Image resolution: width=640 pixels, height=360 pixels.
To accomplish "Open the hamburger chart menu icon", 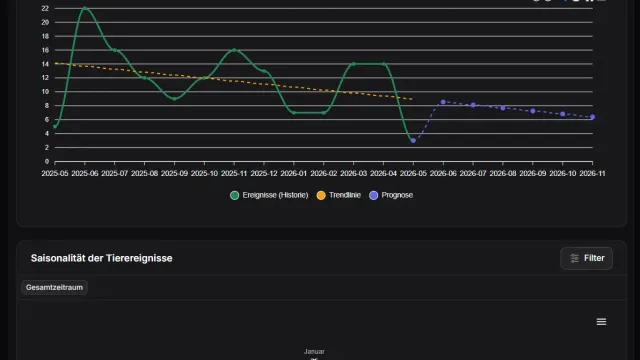I will point(601,322).
